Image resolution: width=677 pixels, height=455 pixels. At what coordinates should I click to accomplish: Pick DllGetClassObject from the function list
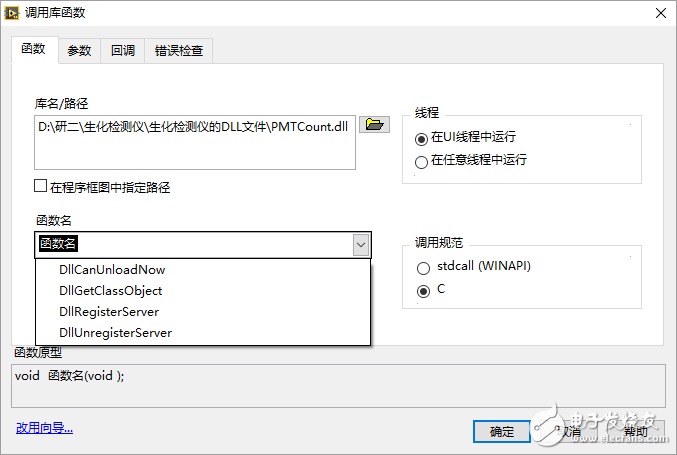(110, 291)
